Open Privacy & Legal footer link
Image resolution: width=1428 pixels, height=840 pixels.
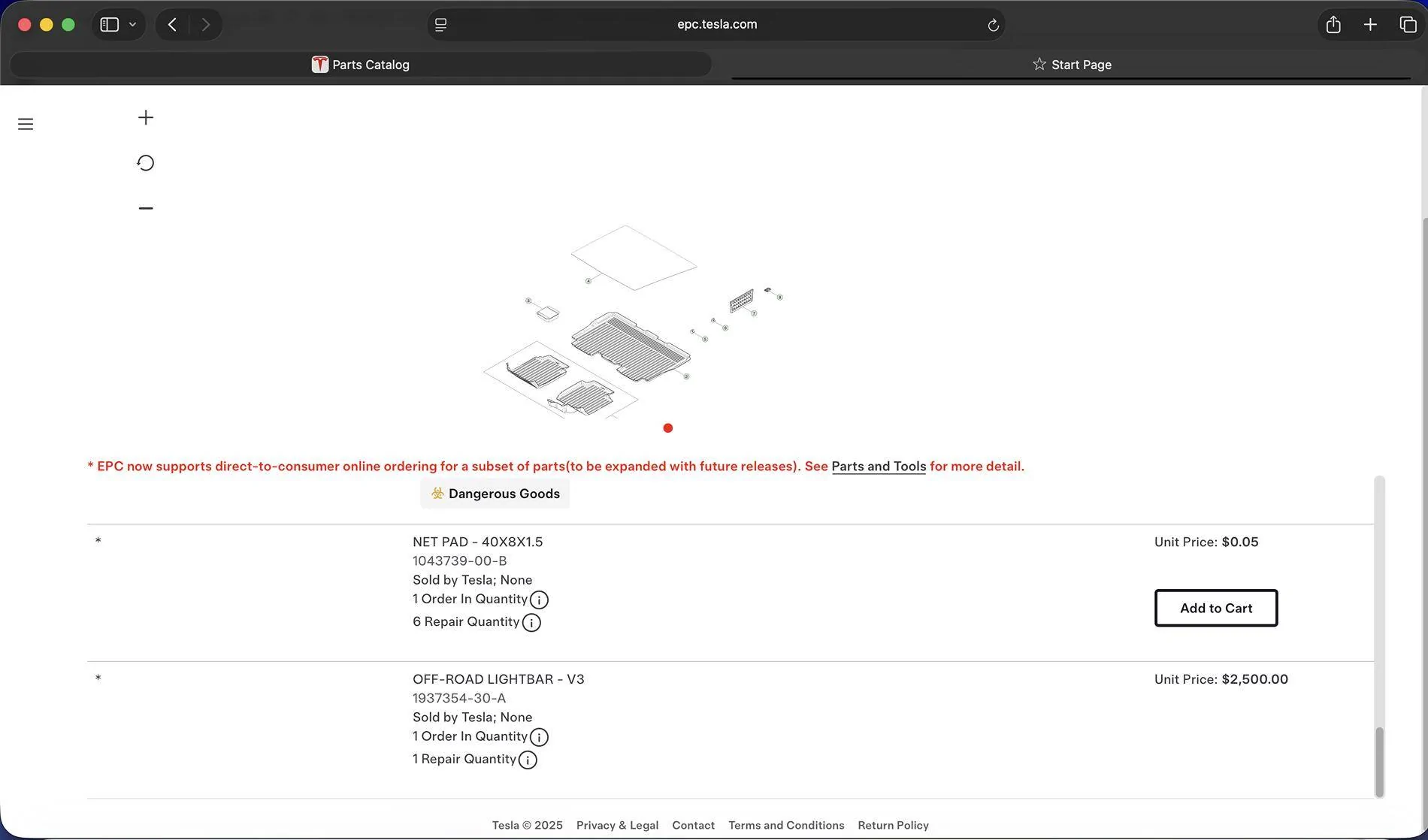(x=617, y=825)
